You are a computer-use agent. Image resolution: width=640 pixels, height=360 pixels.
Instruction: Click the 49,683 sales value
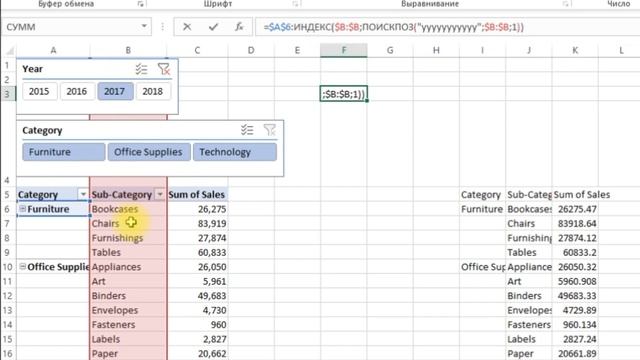coord(198,296)
